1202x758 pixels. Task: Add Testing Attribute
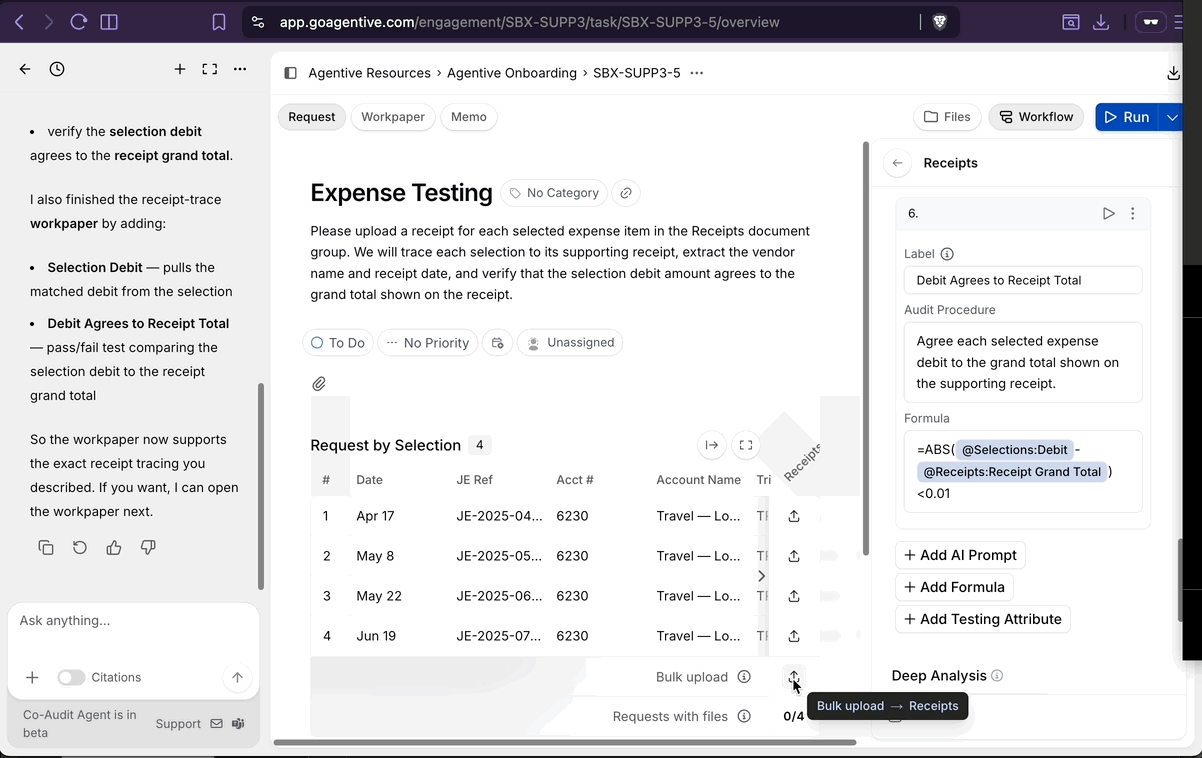tap(983, 619)
